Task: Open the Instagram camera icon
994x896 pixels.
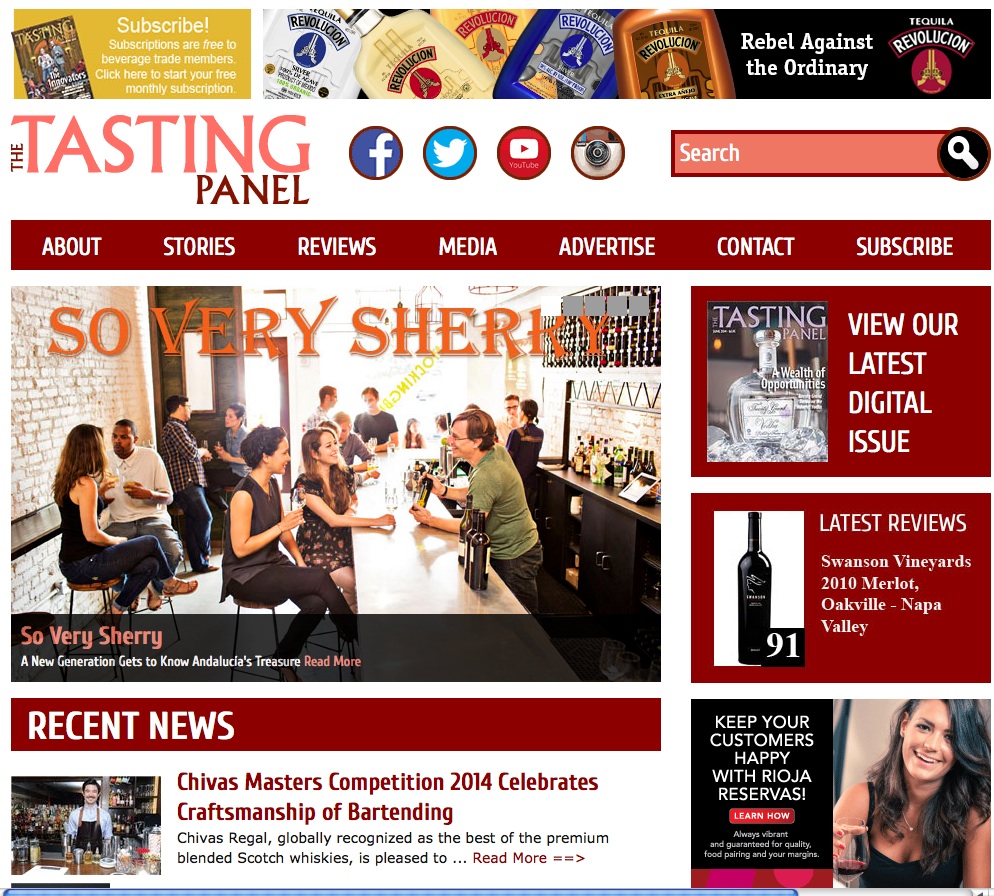Action: [x=598, y=153]
